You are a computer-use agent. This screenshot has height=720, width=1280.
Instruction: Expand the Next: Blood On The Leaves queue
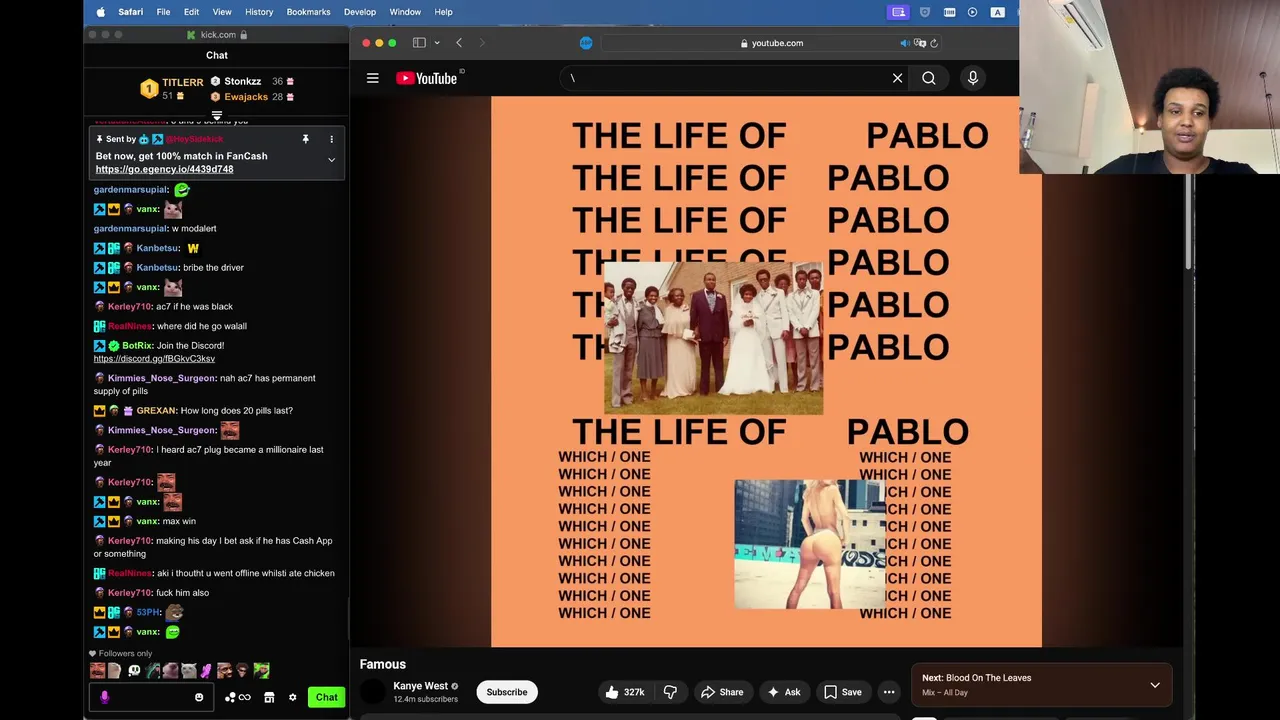pyautogui.click(x=1155, y=685)
